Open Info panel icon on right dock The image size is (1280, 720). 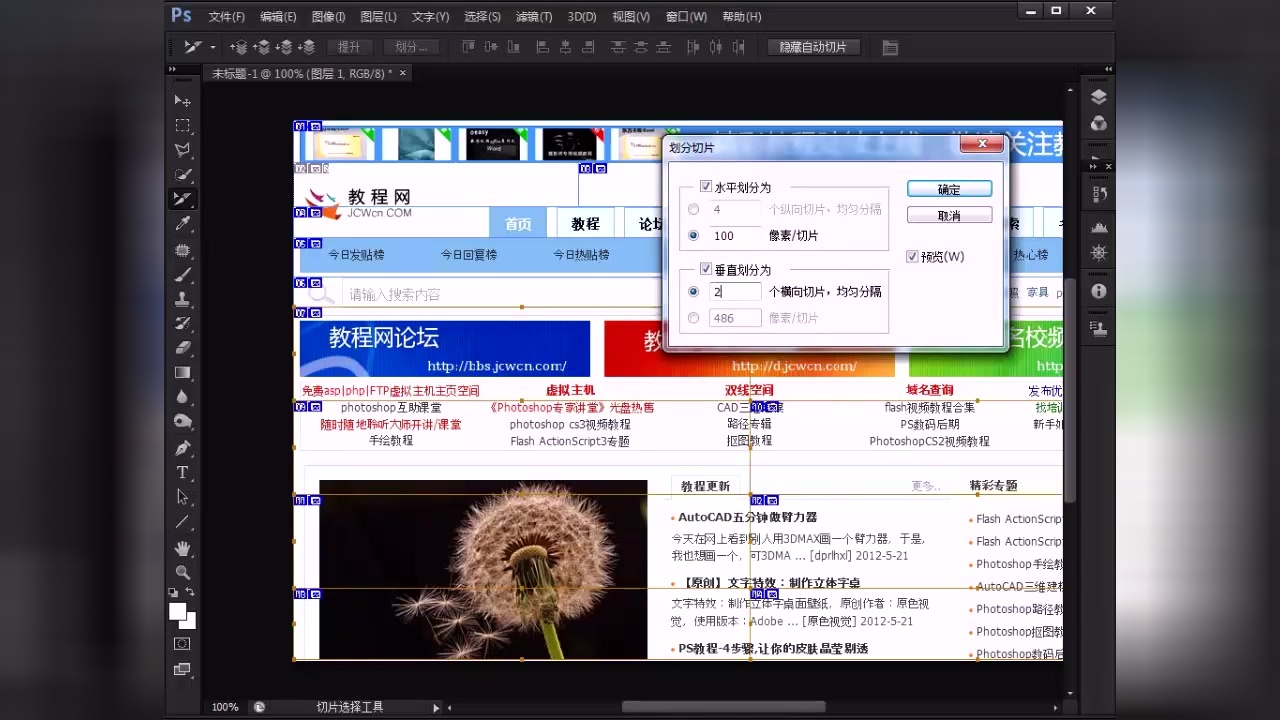click(x=1098, y=291)
